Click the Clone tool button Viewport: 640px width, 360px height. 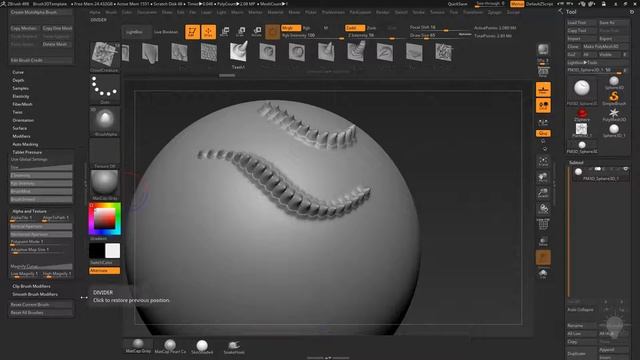coord(573,47)
